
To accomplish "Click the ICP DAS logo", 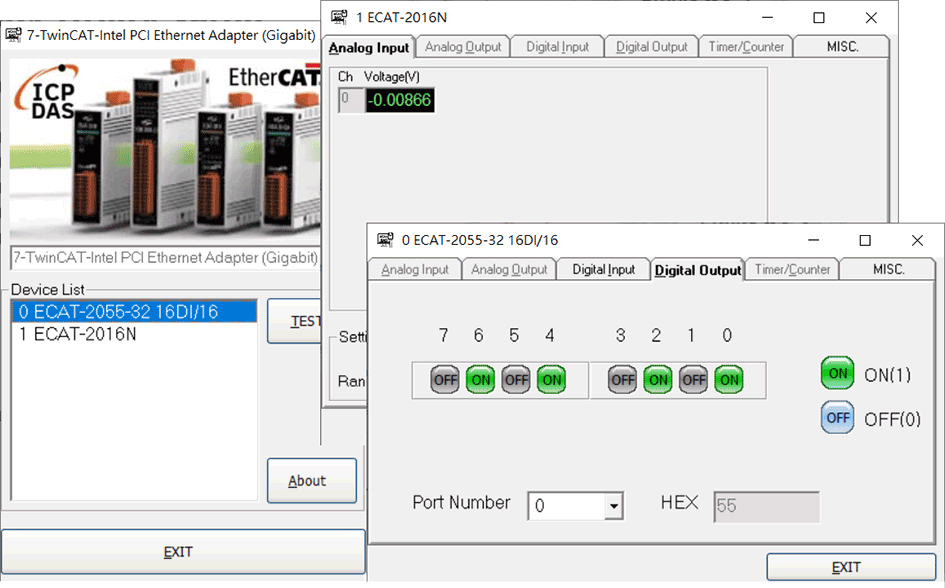I will [48, 94].
